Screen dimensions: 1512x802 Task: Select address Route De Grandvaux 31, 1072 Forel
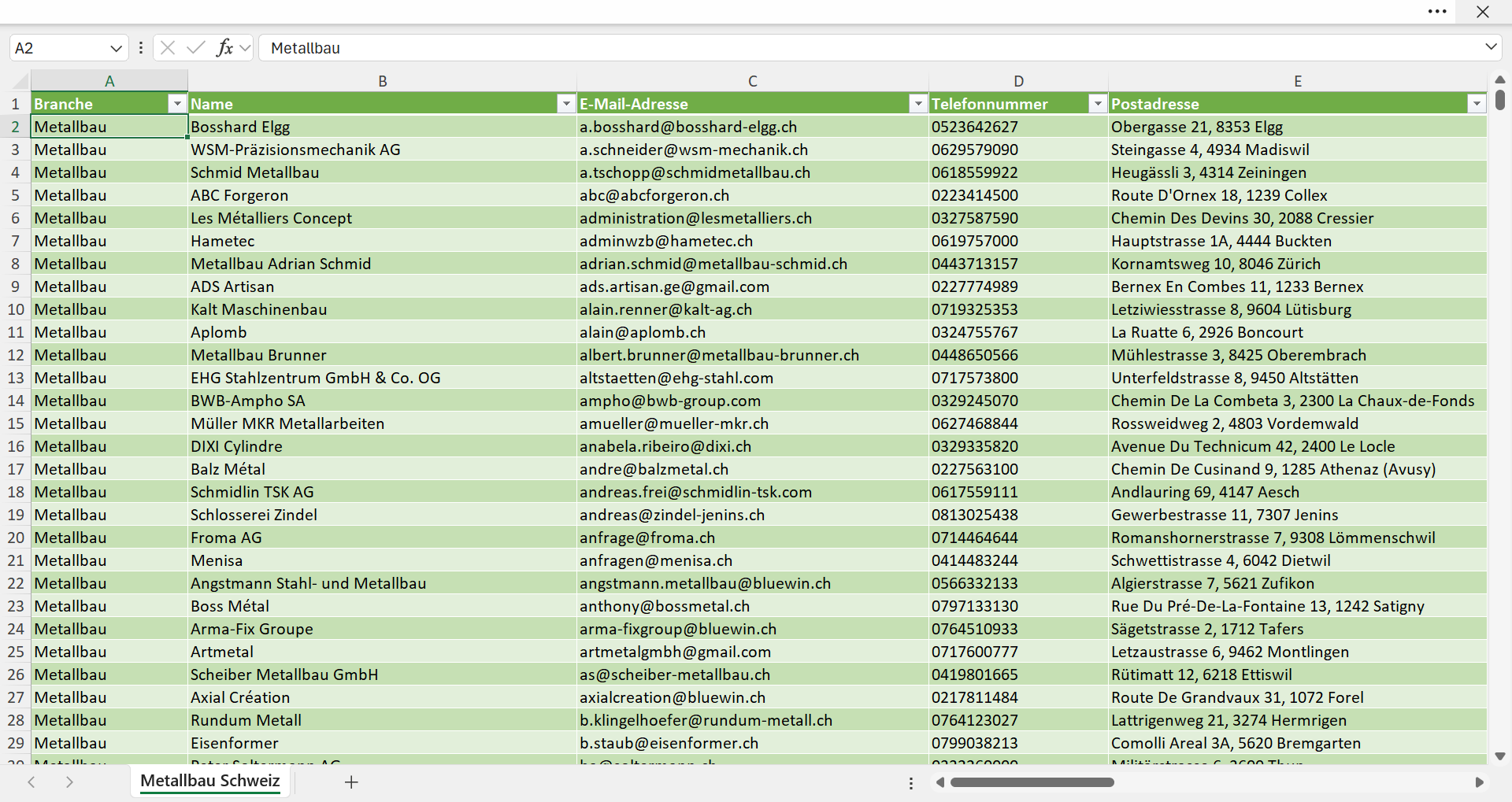click(1298, 697)
